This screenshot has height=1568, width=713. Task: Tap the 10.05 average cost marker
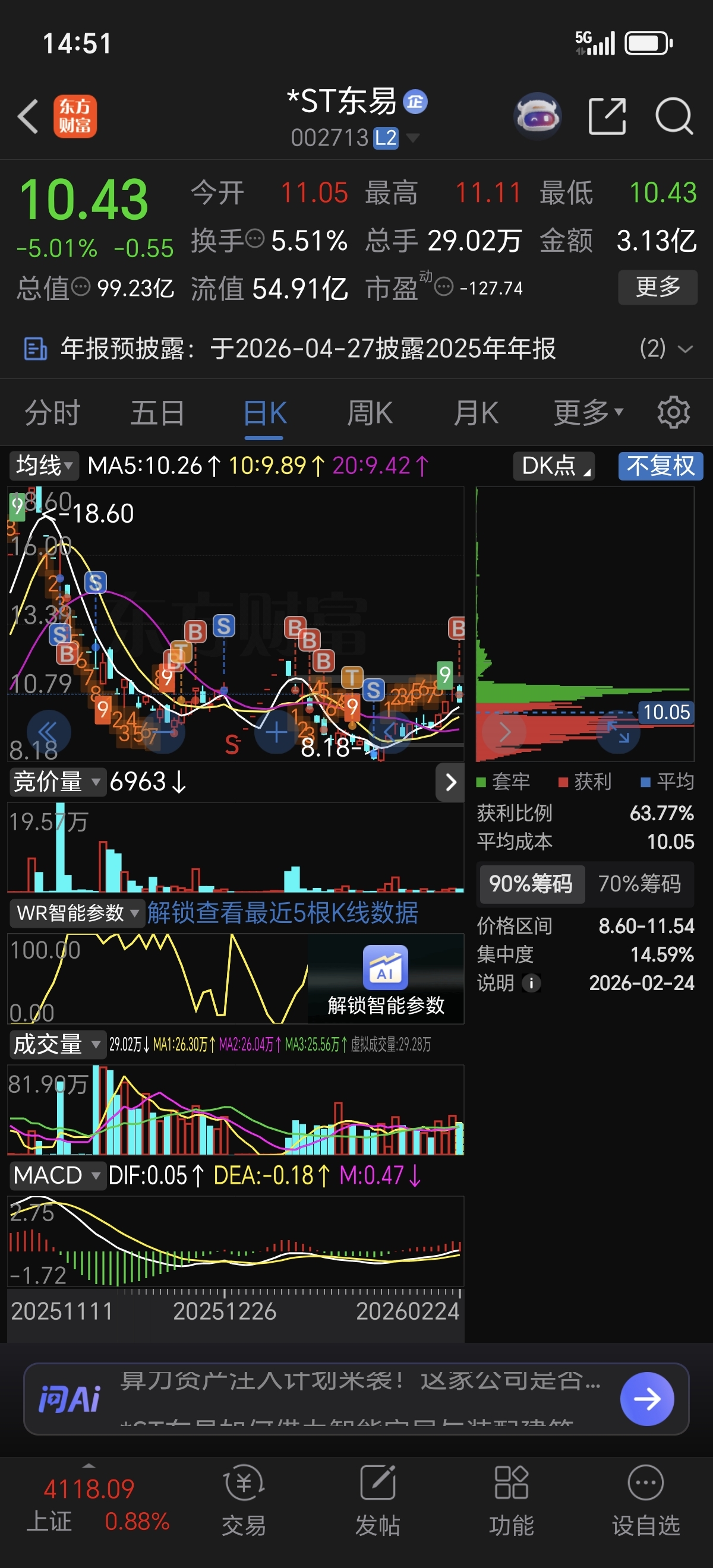point(667,712)
